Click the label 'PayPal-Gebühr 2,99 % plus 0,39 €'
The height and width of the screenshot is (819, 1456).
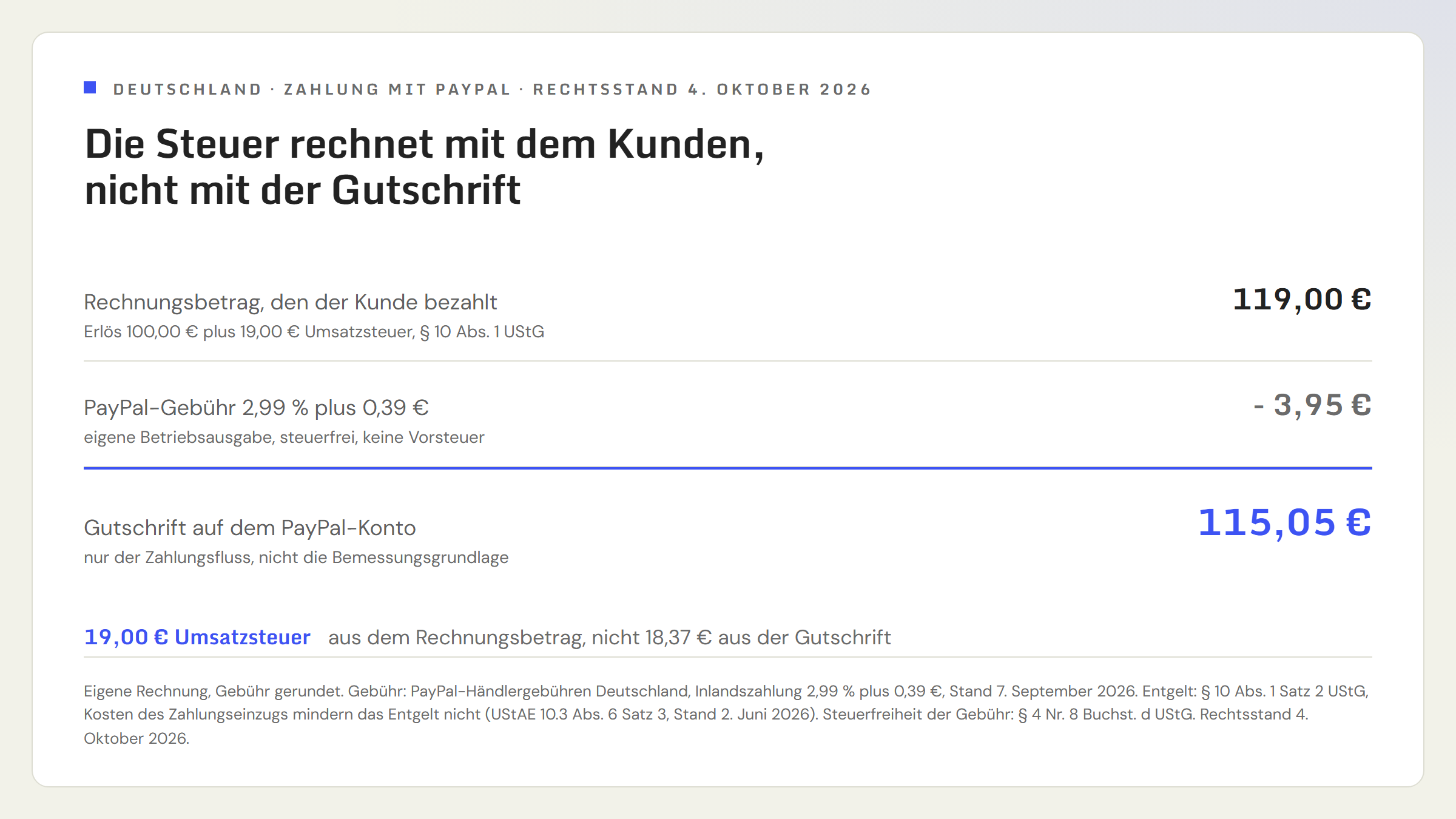(256, 408)
